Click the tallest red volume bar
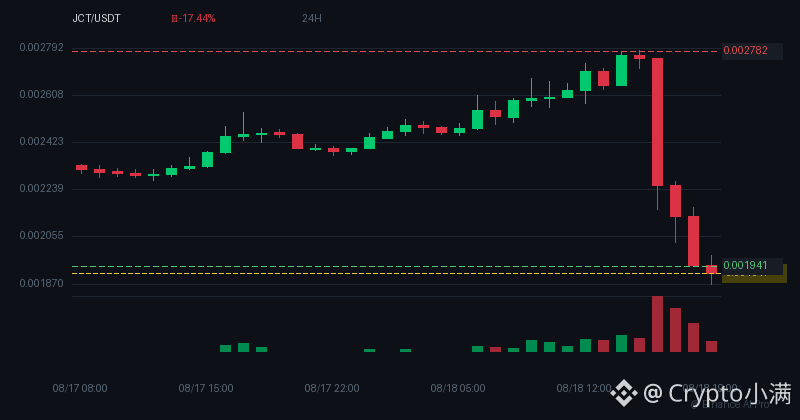This screenshot has width=800, height=420. coord(658,324)
